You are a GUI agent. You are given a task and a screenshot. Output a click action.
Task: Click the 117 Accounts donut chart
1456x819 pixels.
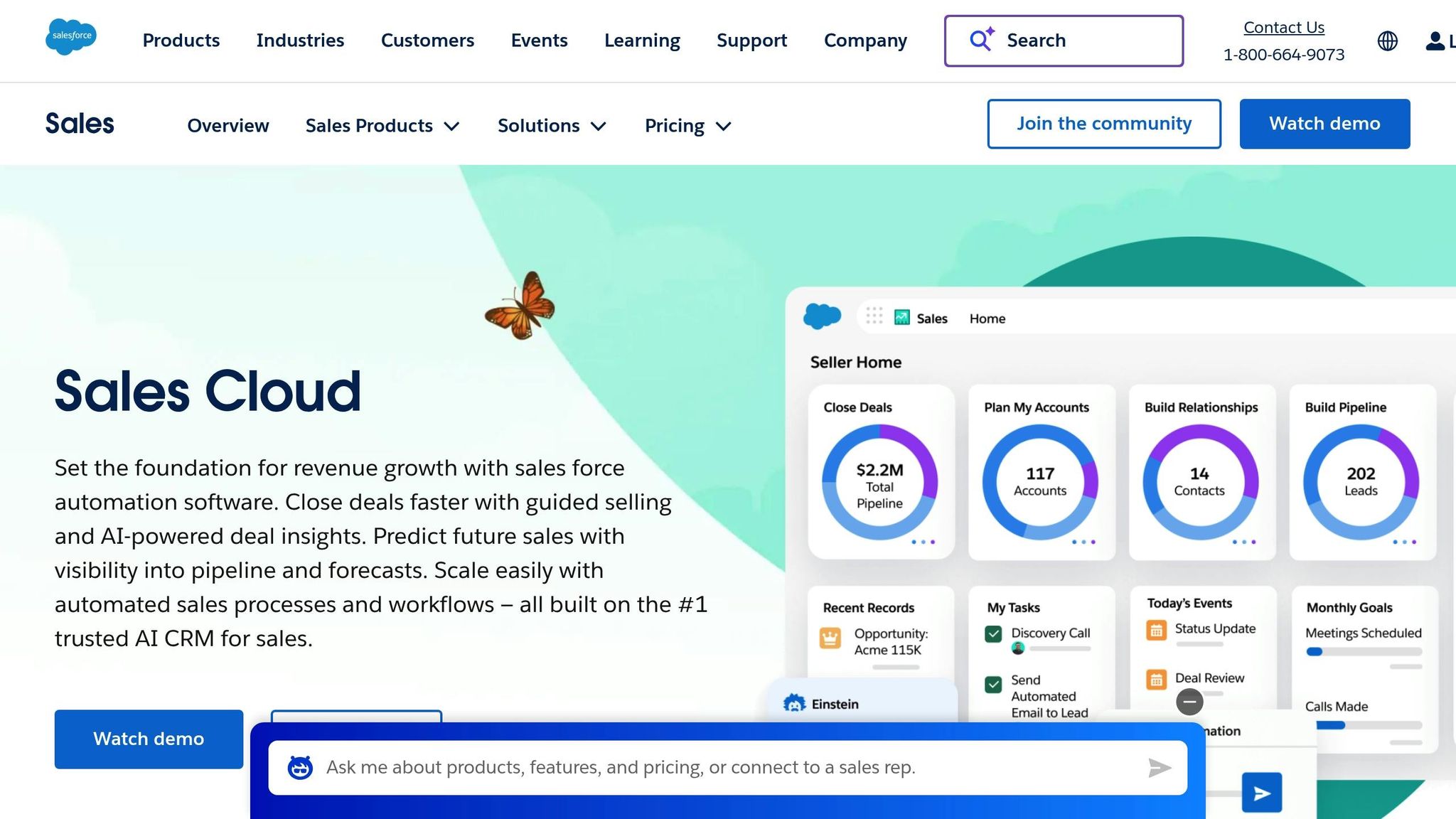[x=1040, y=482]
